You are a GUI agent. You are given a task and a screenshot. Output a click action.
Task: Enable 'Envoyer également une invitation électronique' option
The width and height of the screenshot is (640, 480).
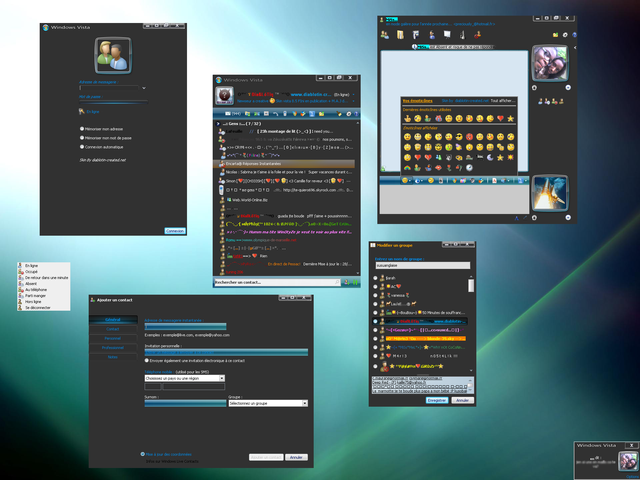coord(147,361)
